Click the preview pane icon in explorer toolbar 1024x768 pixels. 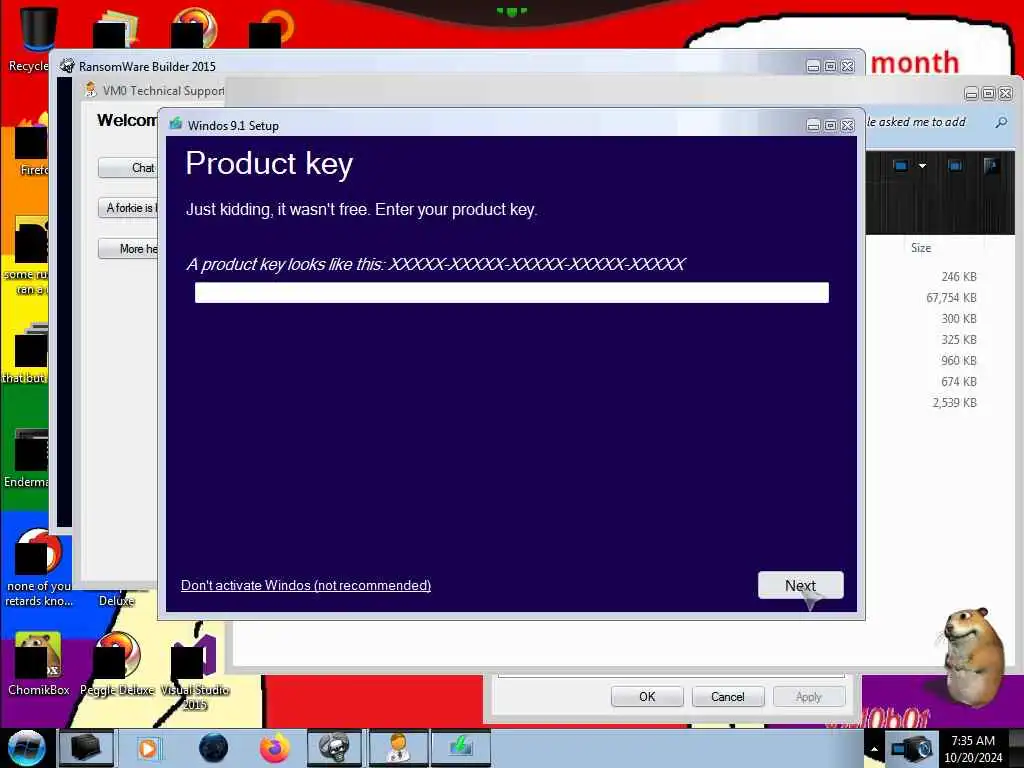[x=955, y=166]
